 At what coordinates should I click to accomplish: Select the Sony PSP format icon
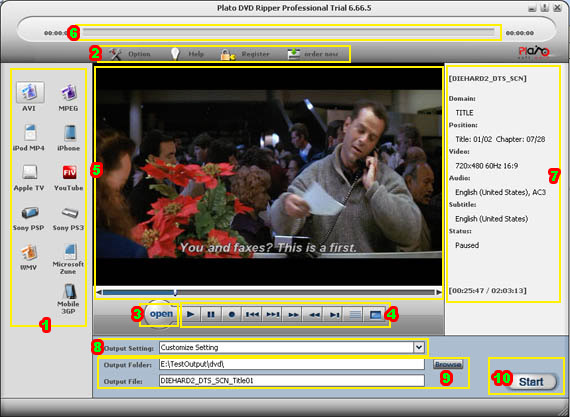pyautogui.click(x=30, y=213)
